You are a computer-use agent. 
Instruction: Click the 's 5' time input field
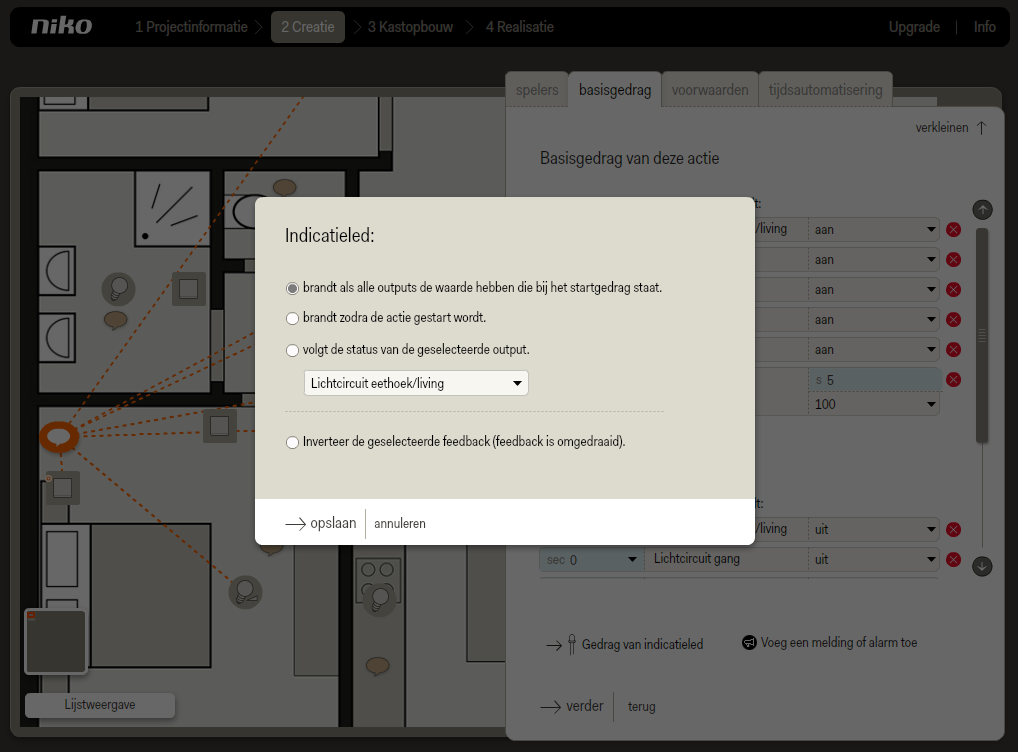point(875,379)
